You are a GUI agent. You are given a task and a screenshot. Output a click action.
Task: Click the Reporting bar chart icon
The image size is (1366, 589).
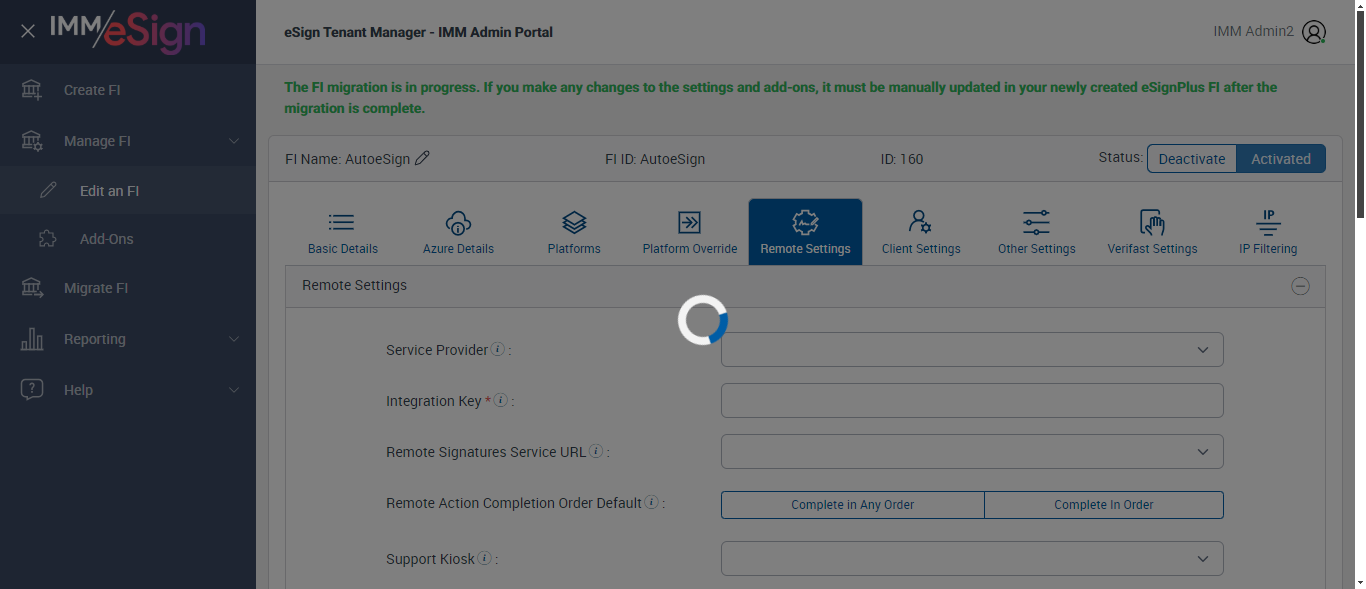click(x=32, y=339)
